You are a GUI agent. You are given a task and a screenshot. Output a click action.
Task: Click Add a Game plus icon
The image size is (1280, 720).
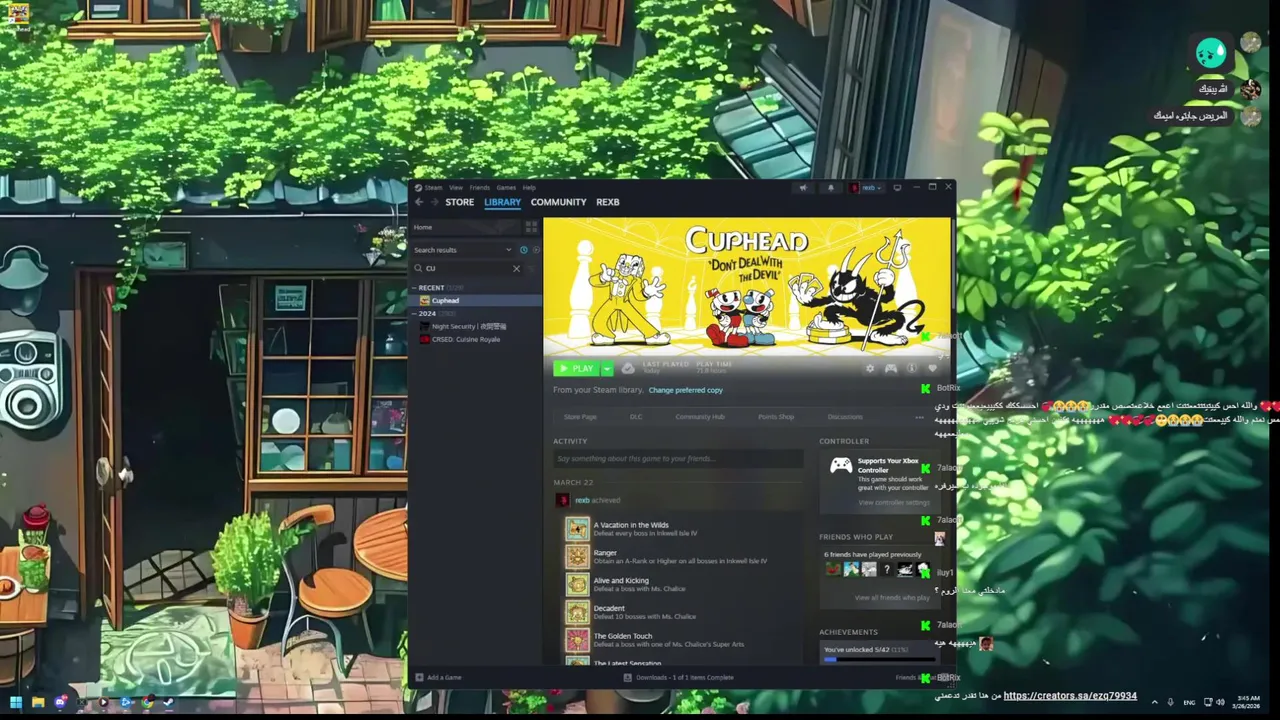click(419, 677)
